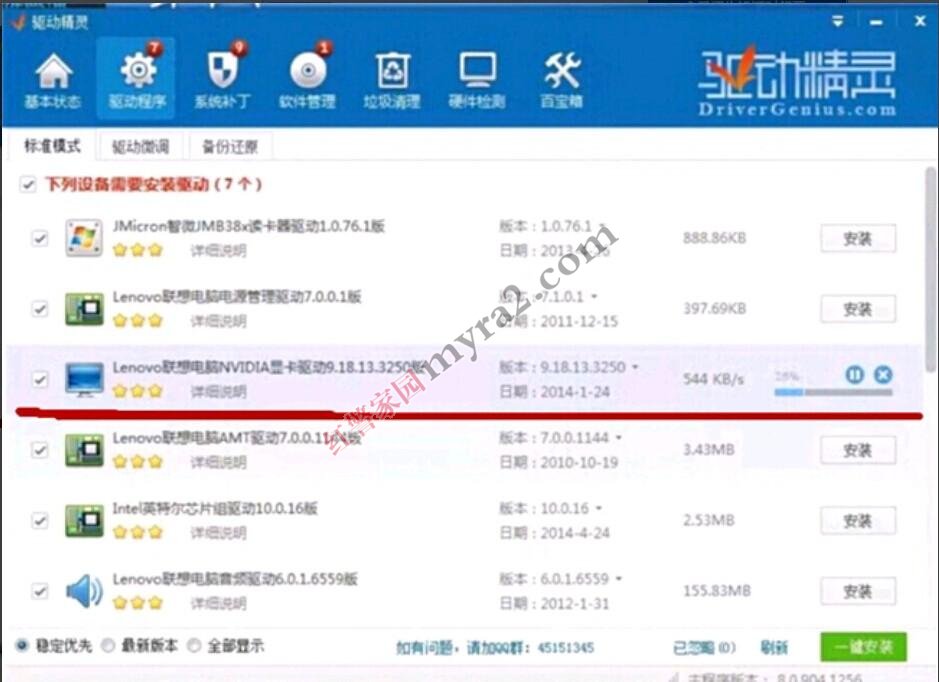Click the Lenovo AMT driver chip icon
Viewport: 939px width, 682px height.
tap(84, 450)
